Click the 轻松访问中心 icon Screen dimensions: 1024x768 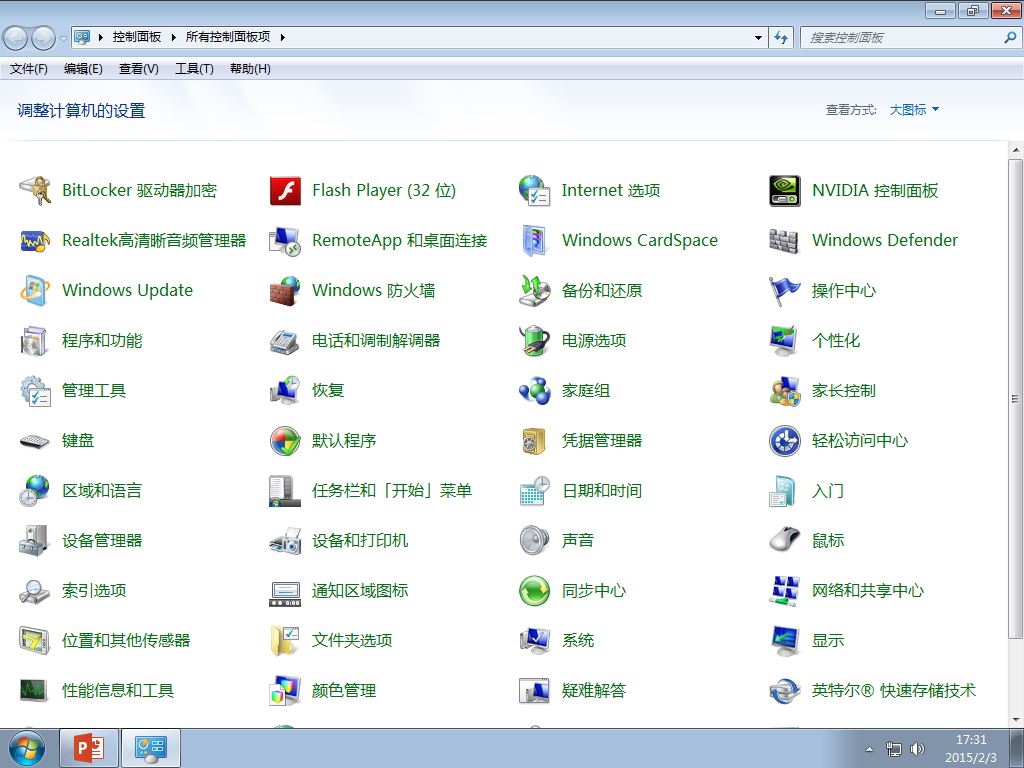[x=784, y=441]
